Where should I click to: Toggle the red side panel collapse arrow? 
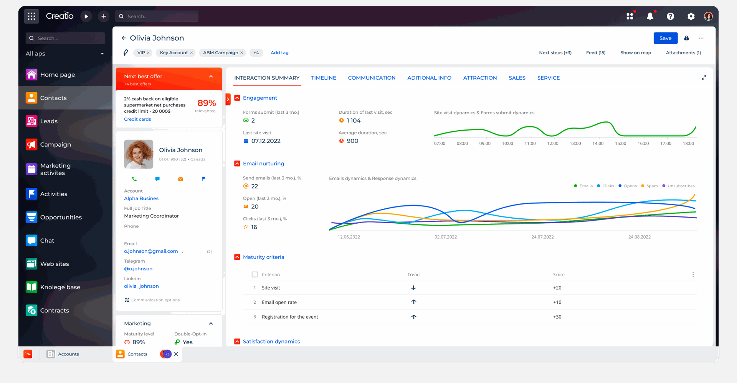(x=228, y=99)
